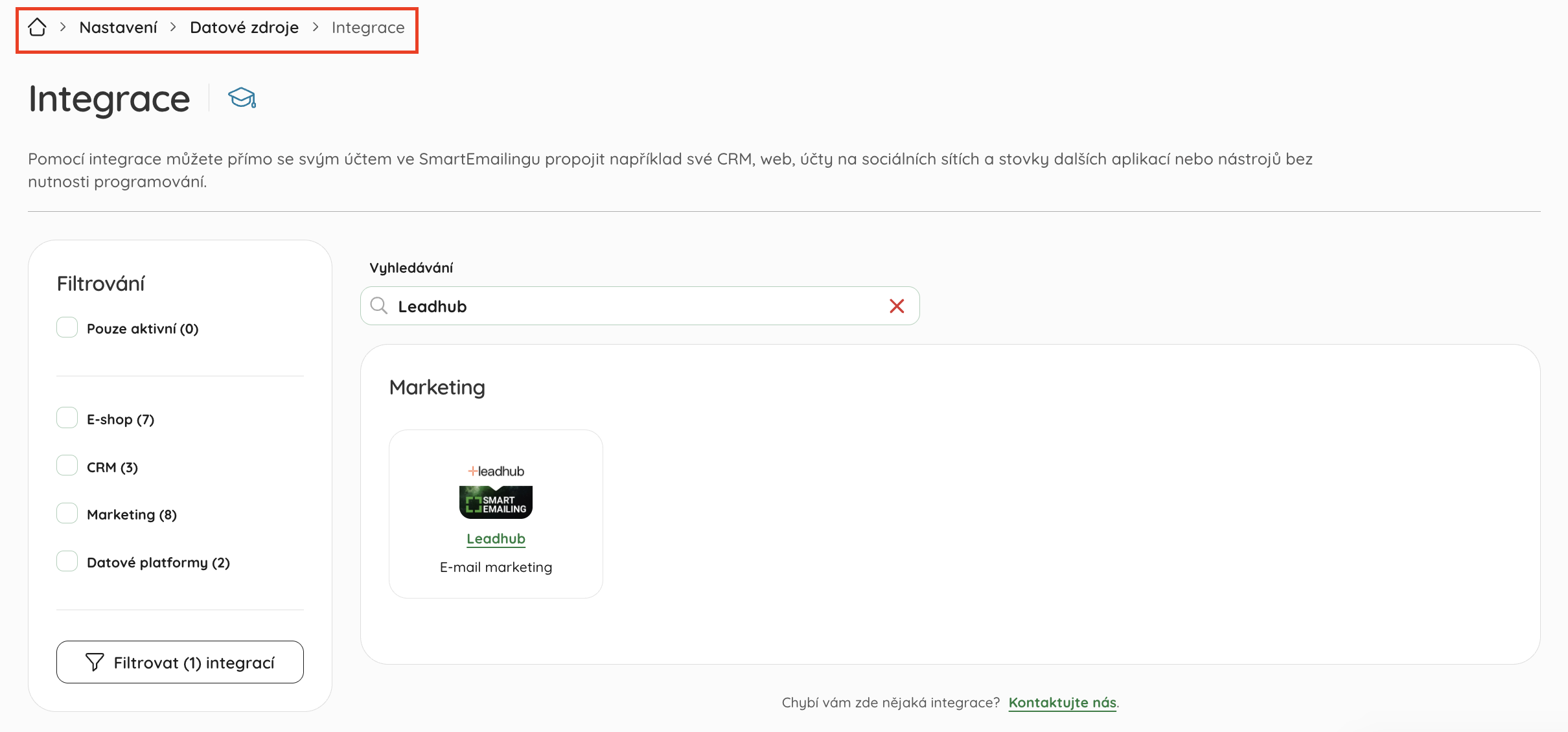The height and width of the screenshot is (732, 1568).
Task: Open the Nastavení breadcrumb
Action: 119,27
